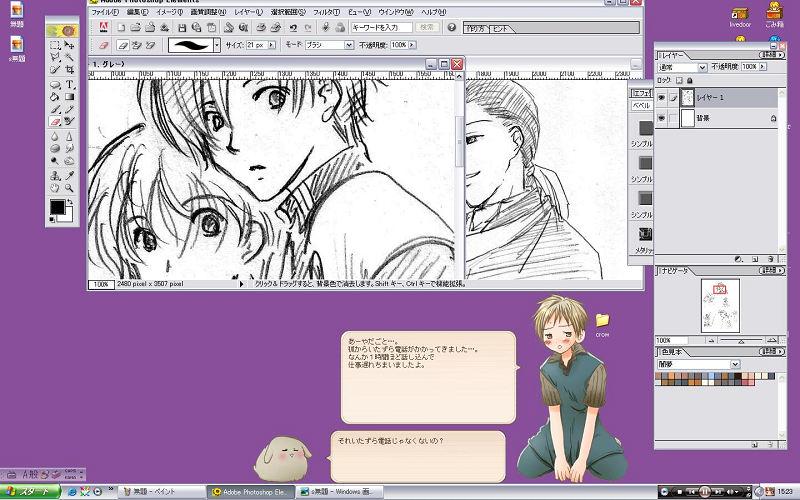Select the Magic Wand tool
The width and height of the screenshot is (800, 500).
point(69,57)
